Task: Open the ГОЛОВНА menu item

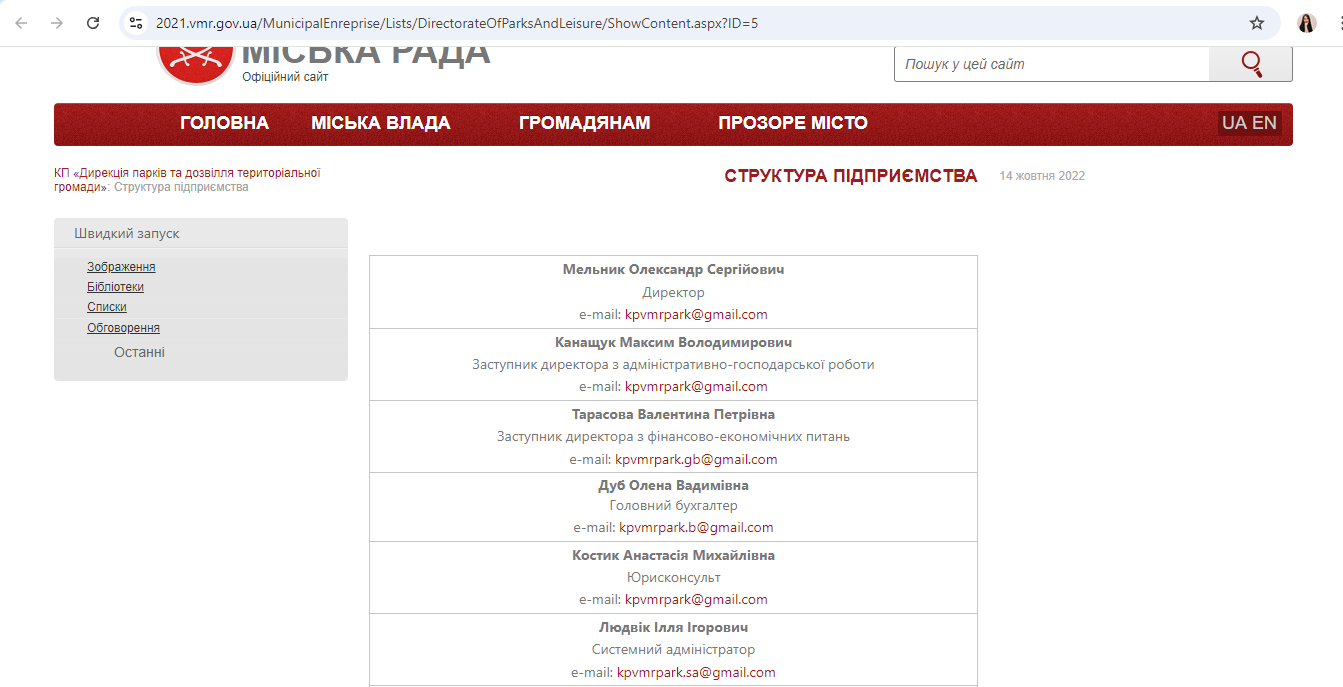Action: pyautogui.click(x=224, y=123)
